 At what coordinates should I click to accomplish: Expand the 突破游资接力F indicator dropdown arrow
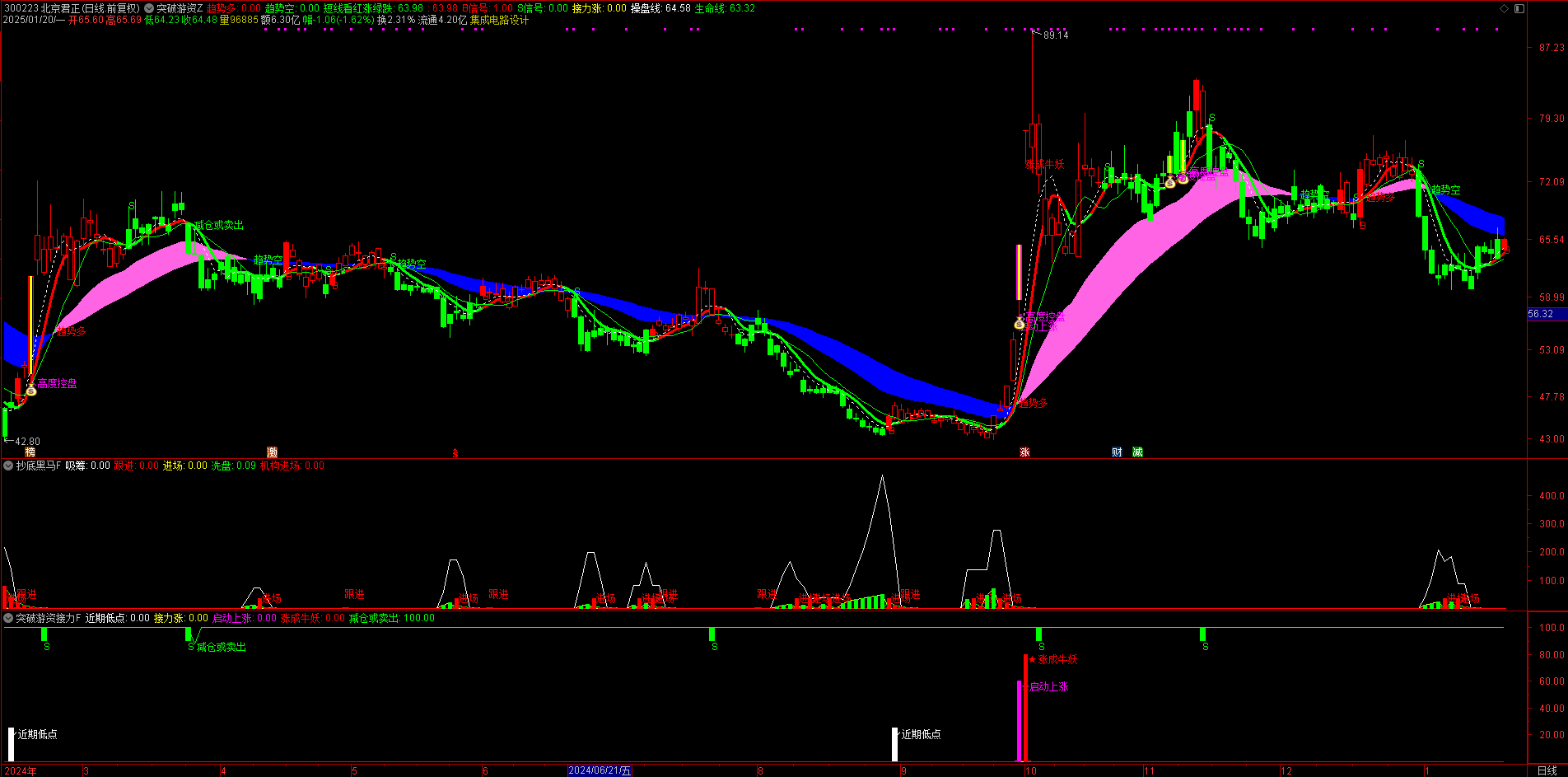(x=8, y=618)
